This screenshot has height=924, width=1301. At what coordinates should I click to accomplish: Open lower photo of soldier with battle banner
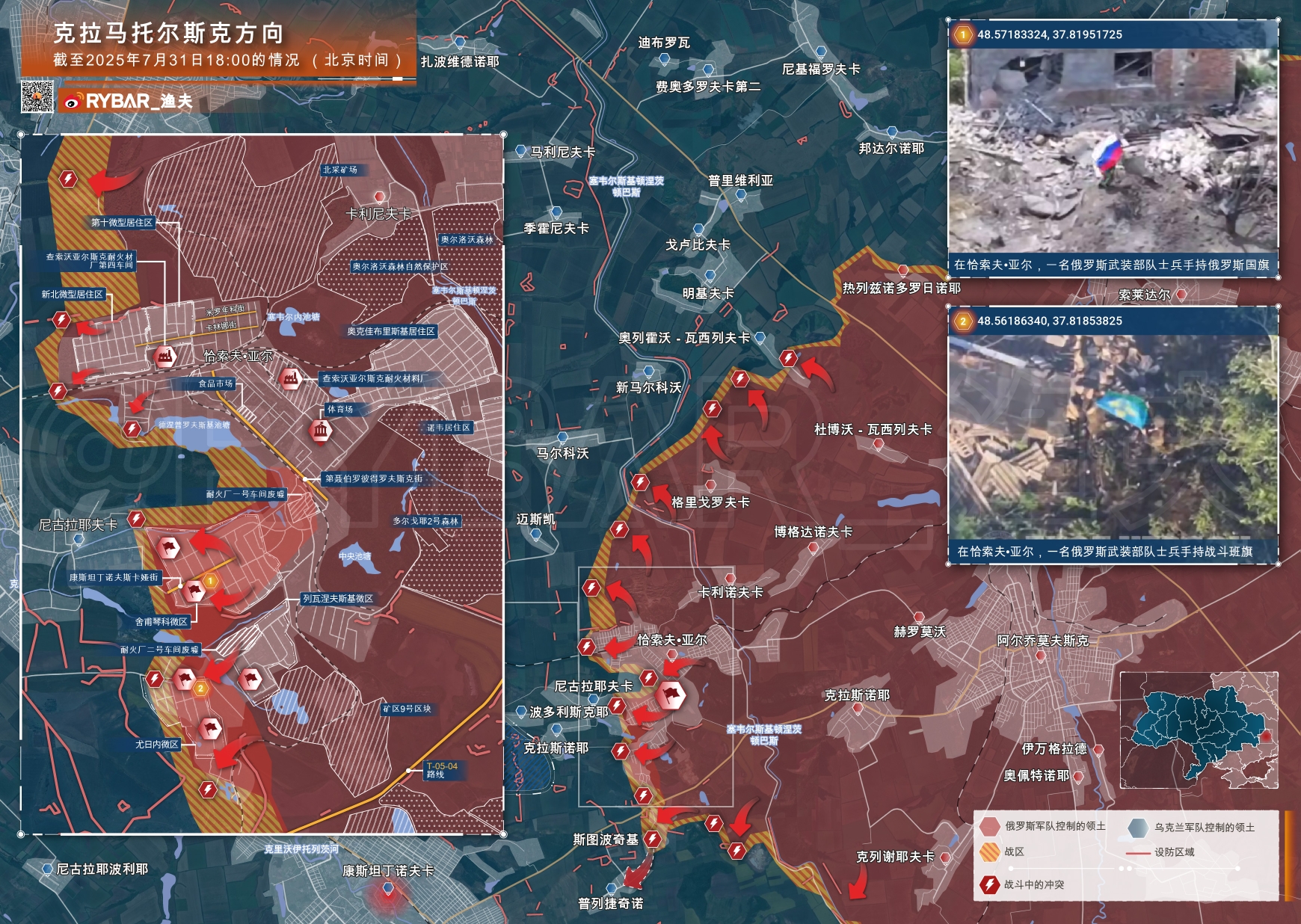point(1113,437)
